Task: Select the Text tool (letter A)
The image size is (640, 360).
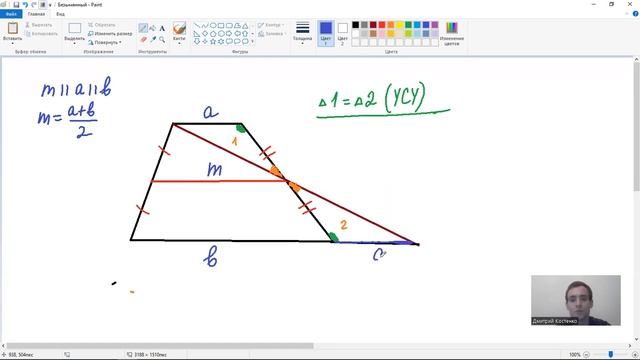Action: [162, 28]
